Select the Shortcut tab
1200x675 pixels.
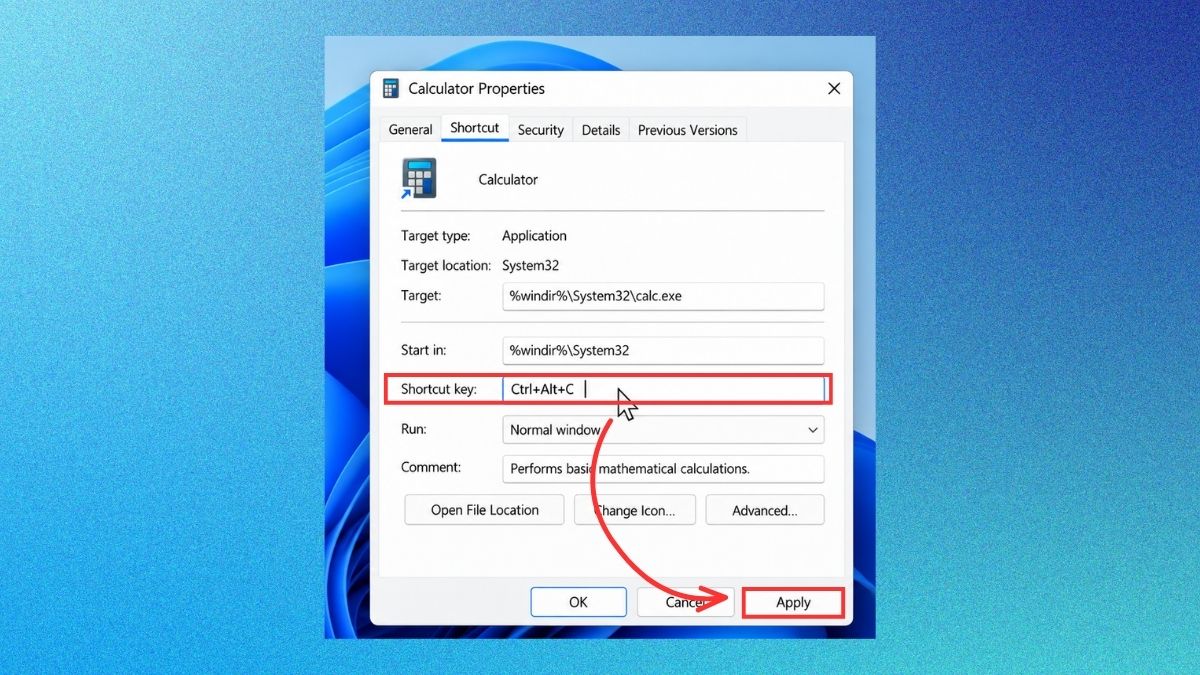click(x=475, y=128)
